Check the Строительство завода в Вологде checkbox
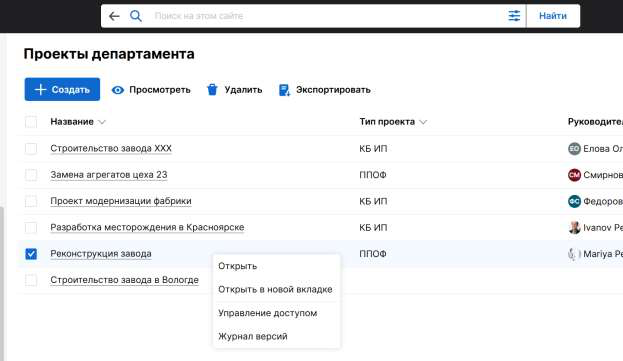 tap(31, 280)
